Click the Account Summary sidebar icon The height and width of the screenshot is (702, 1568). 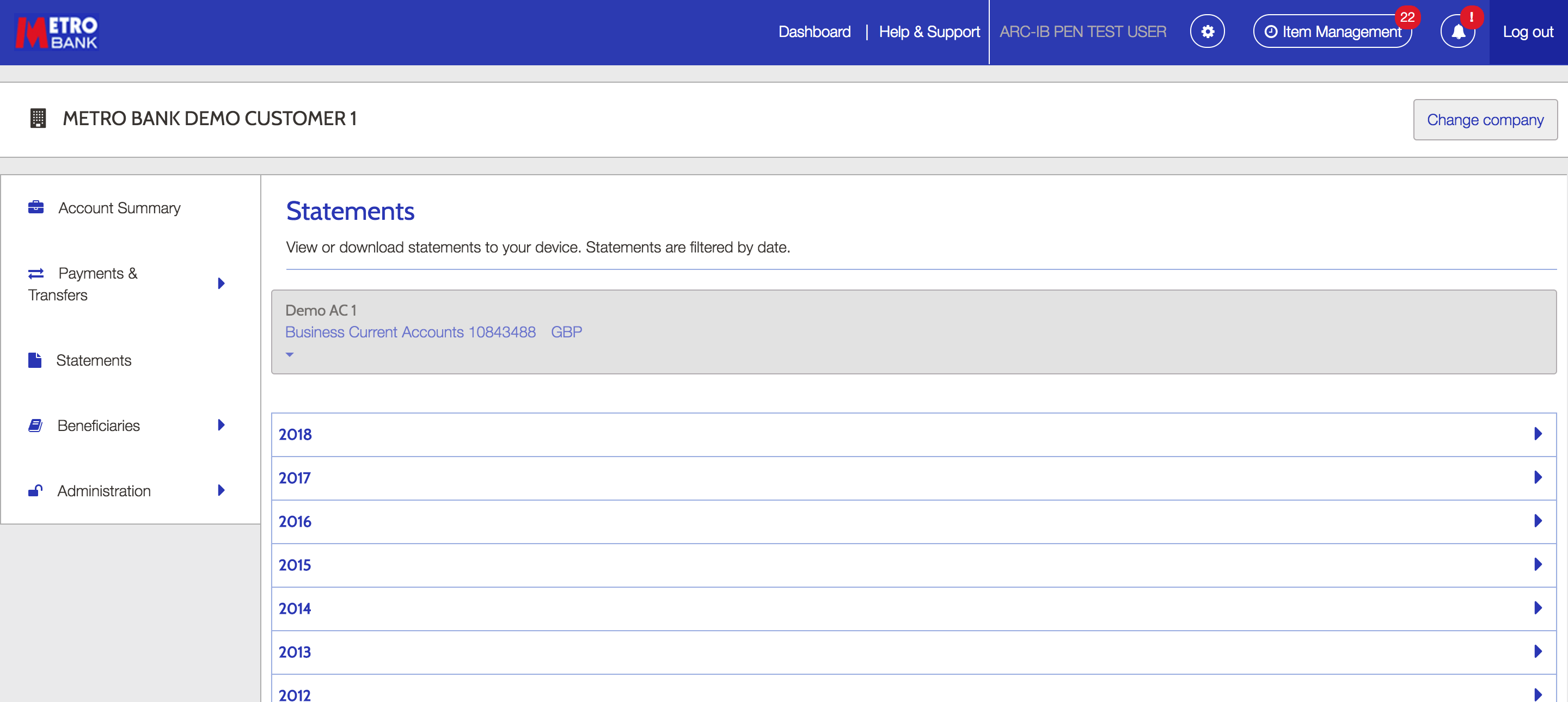pyautogui.click(x=37, y=207)
